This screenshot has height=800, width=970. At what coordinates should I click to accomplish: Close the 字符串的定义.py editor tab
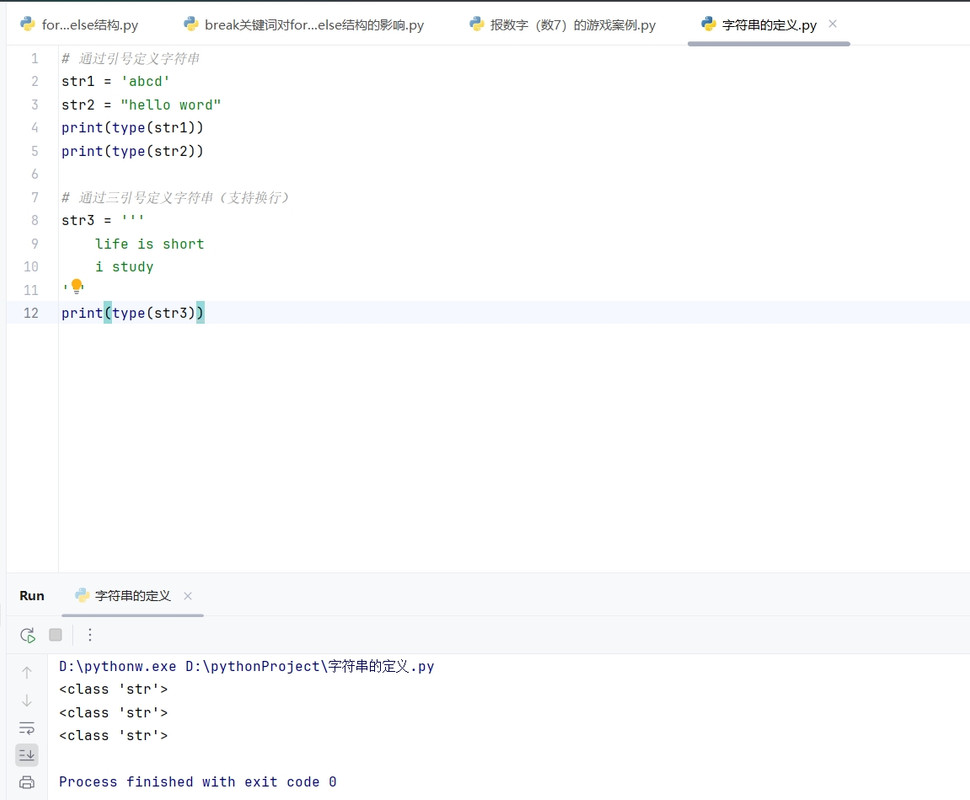(x=833, y=24)
